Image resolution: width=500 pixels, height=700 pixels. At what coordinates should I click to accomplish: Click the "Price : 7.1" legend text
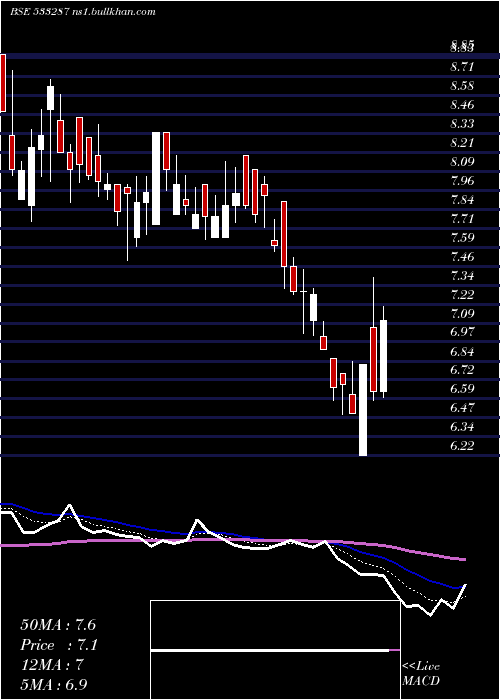tap(59, 645)
